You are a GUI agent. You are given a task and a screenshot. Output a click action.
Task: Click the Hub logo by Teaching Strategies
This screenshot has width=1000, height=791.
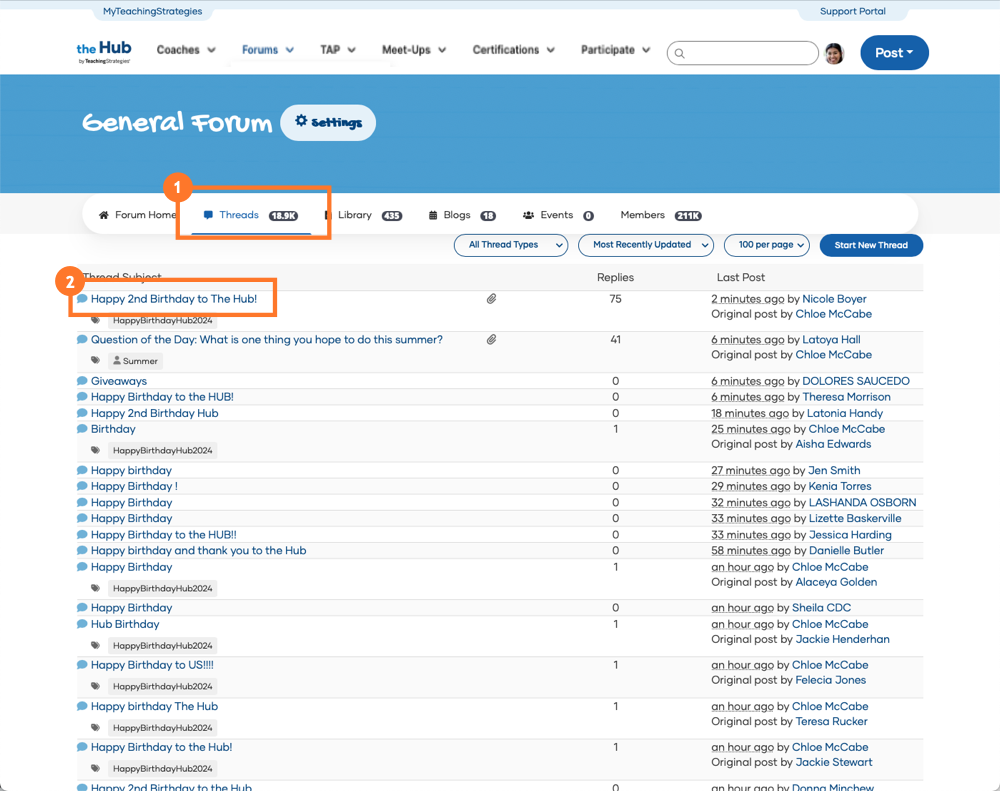(x=104, y=52)
